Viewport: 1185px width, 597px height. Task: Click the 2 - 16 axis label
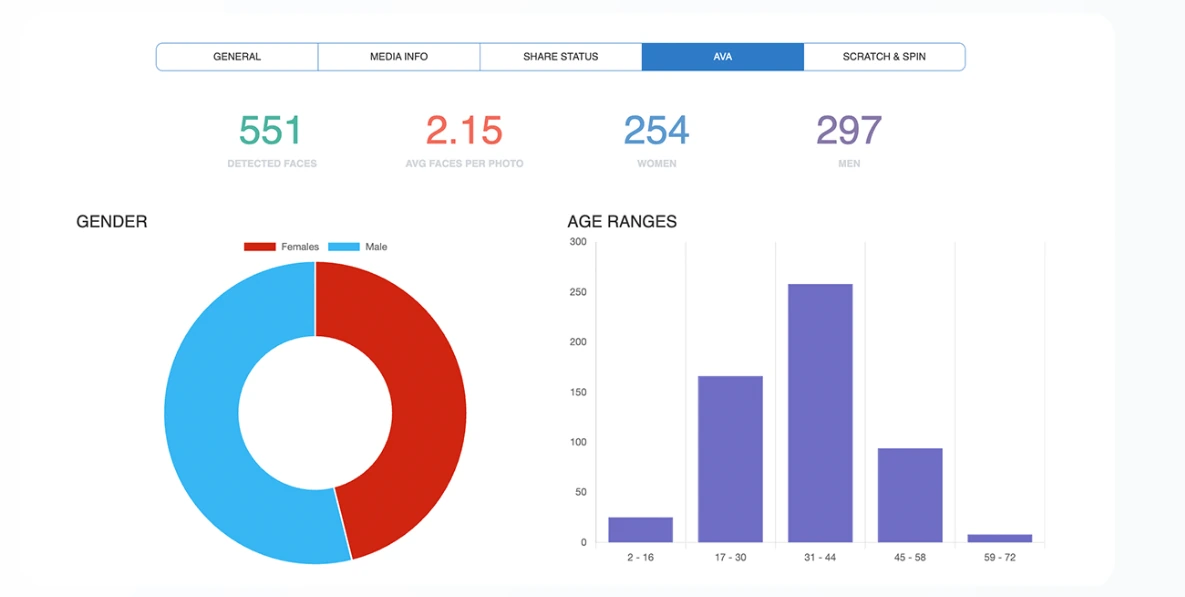640,558
